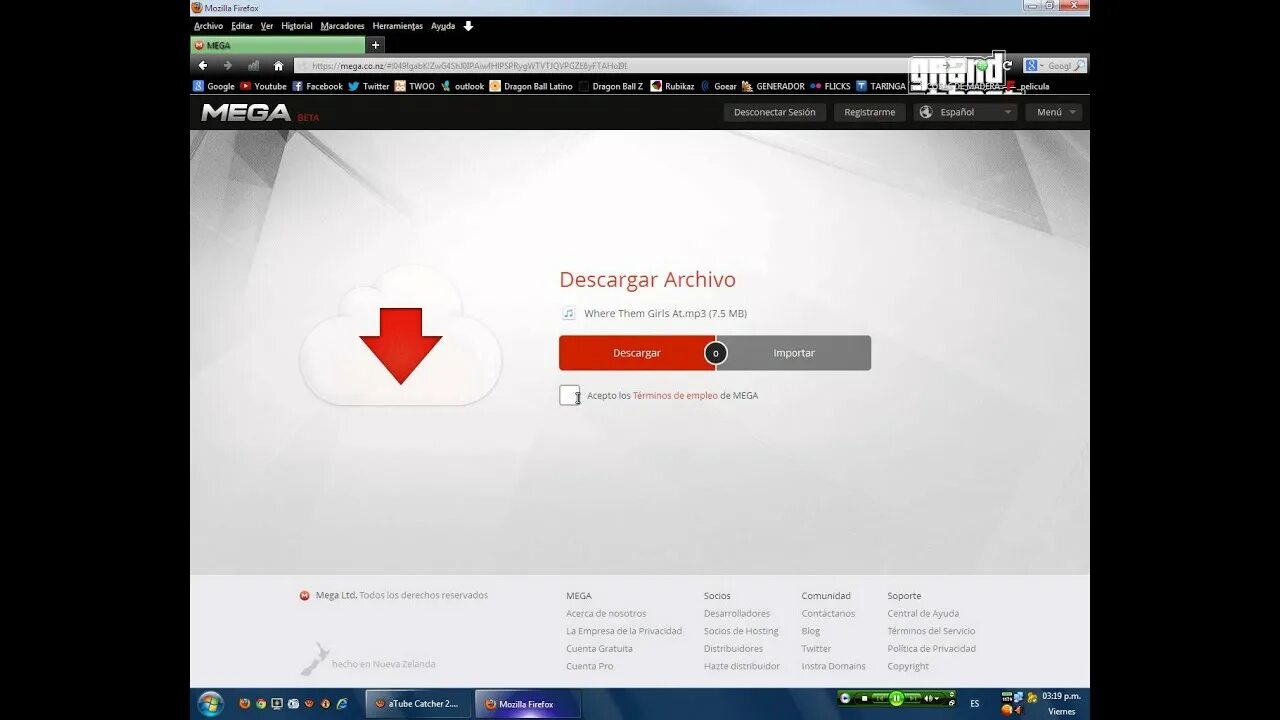Open the Socios de Hosting footer link
The width and height of the screenshot is (1280, 720).
(x=741, y=631)
